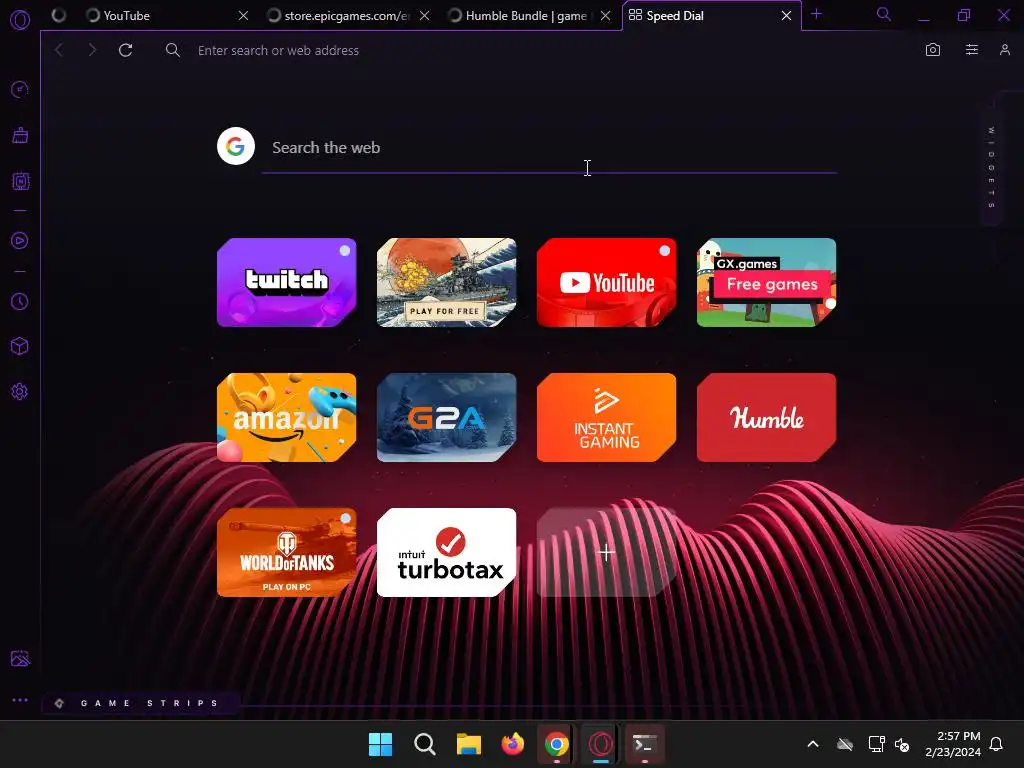Open the Play For Free warship tile

(447, 282)
